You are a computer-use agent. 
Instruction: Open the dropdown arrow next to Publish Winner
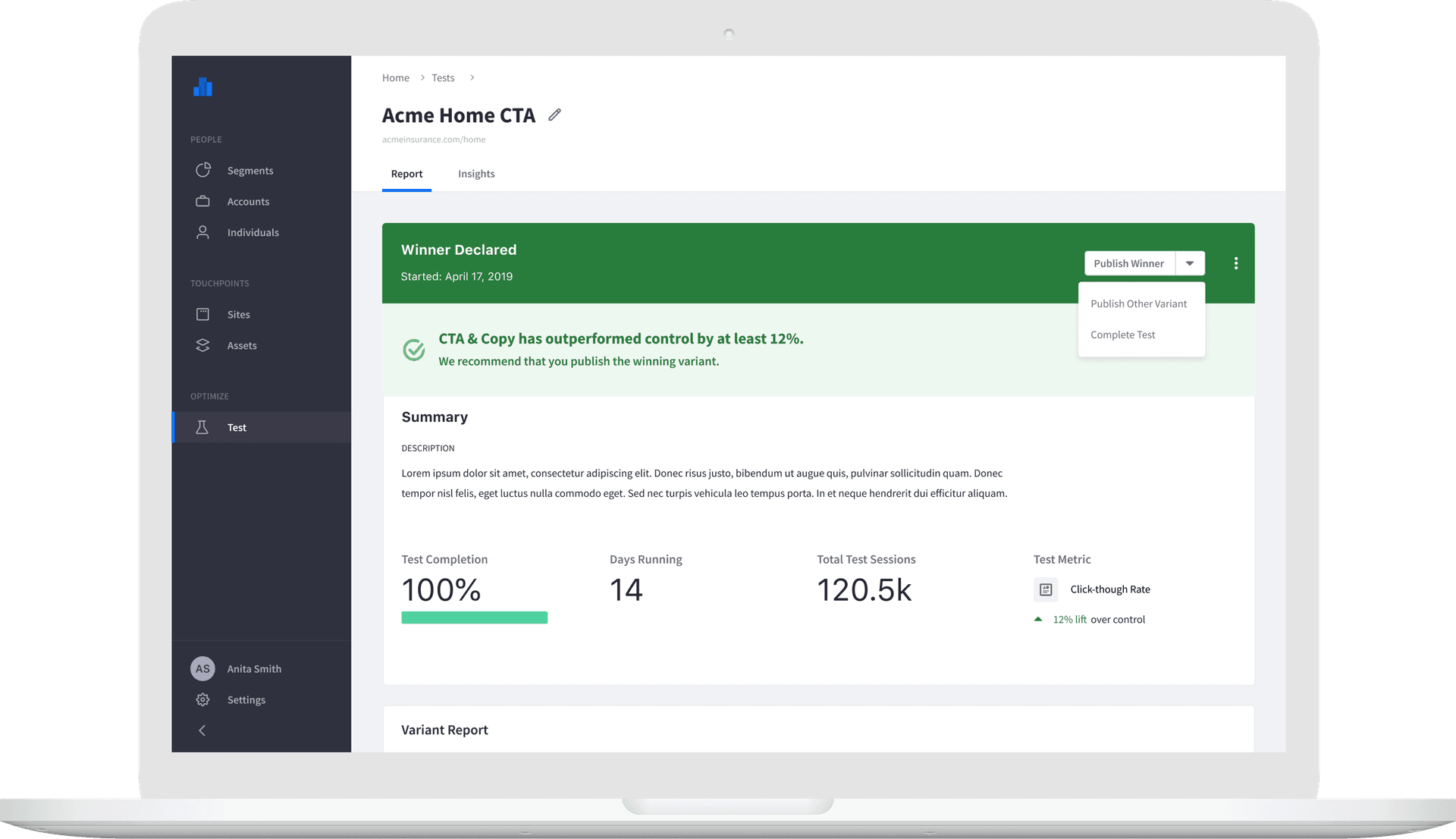tap(1190, 263)
